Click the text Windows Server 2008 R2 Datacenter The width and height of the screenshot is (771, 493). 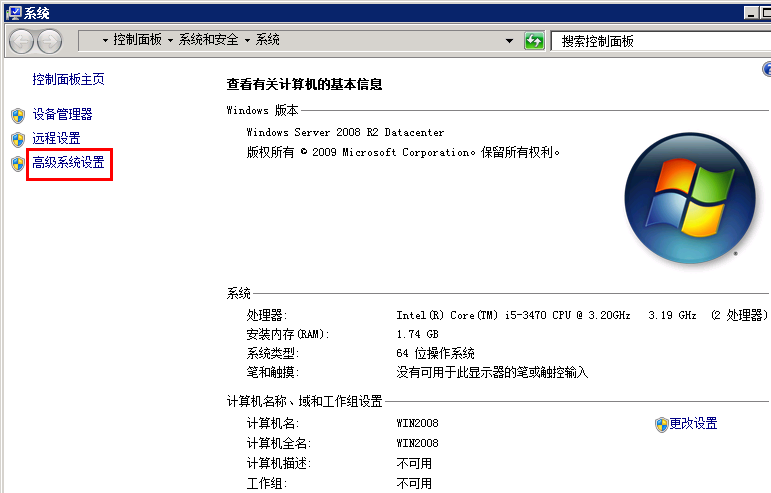point(345,132)
